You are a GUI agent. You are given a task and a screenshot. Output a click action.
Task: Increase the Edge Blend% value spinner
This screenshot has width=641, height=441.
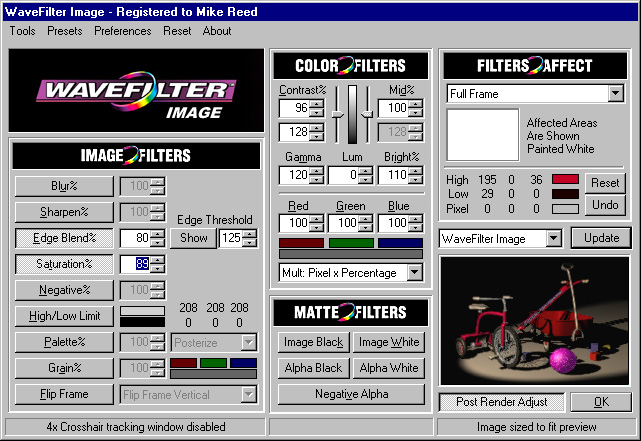157,234
